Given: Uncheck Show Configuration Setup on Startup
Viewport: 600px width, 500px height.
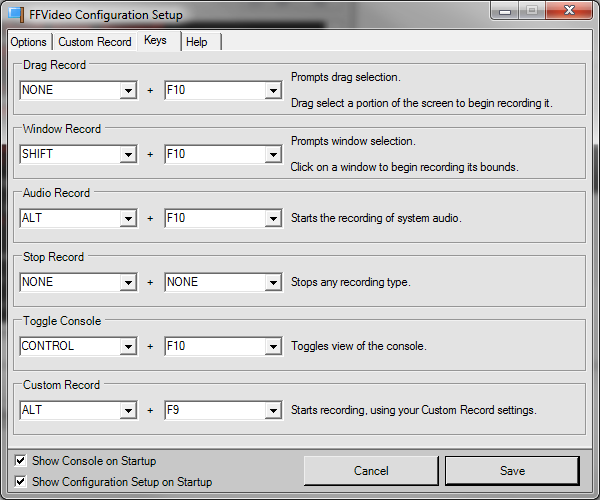Looking at the screenshot, I should tap(22, 481).
